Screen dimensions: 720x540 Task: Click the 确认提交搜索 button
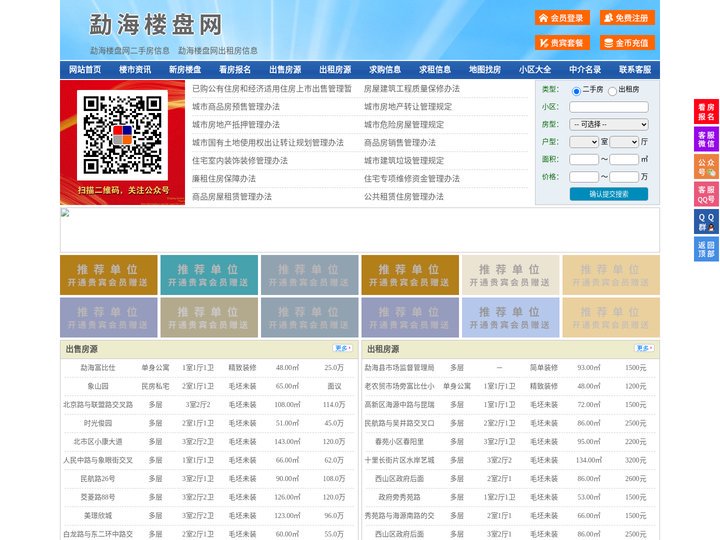609,194
